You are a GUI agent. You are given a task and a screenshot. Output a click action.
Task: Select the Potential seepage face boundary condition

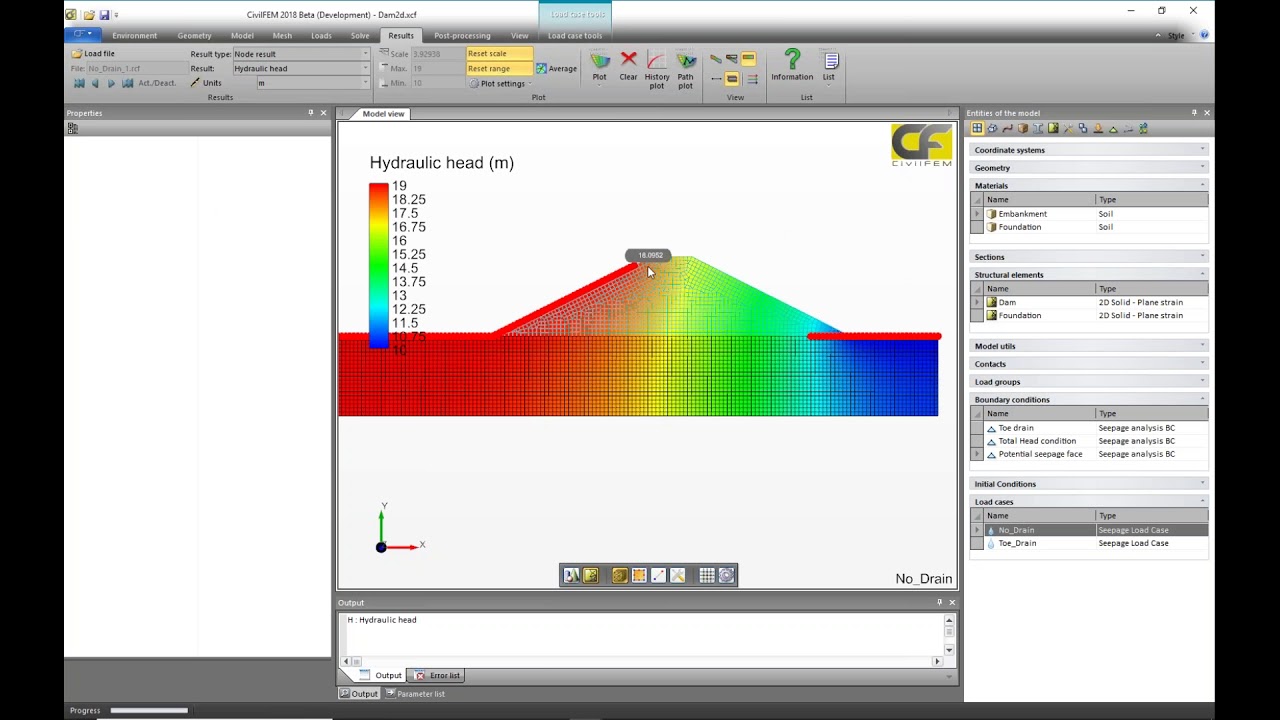pos(1088,454)
